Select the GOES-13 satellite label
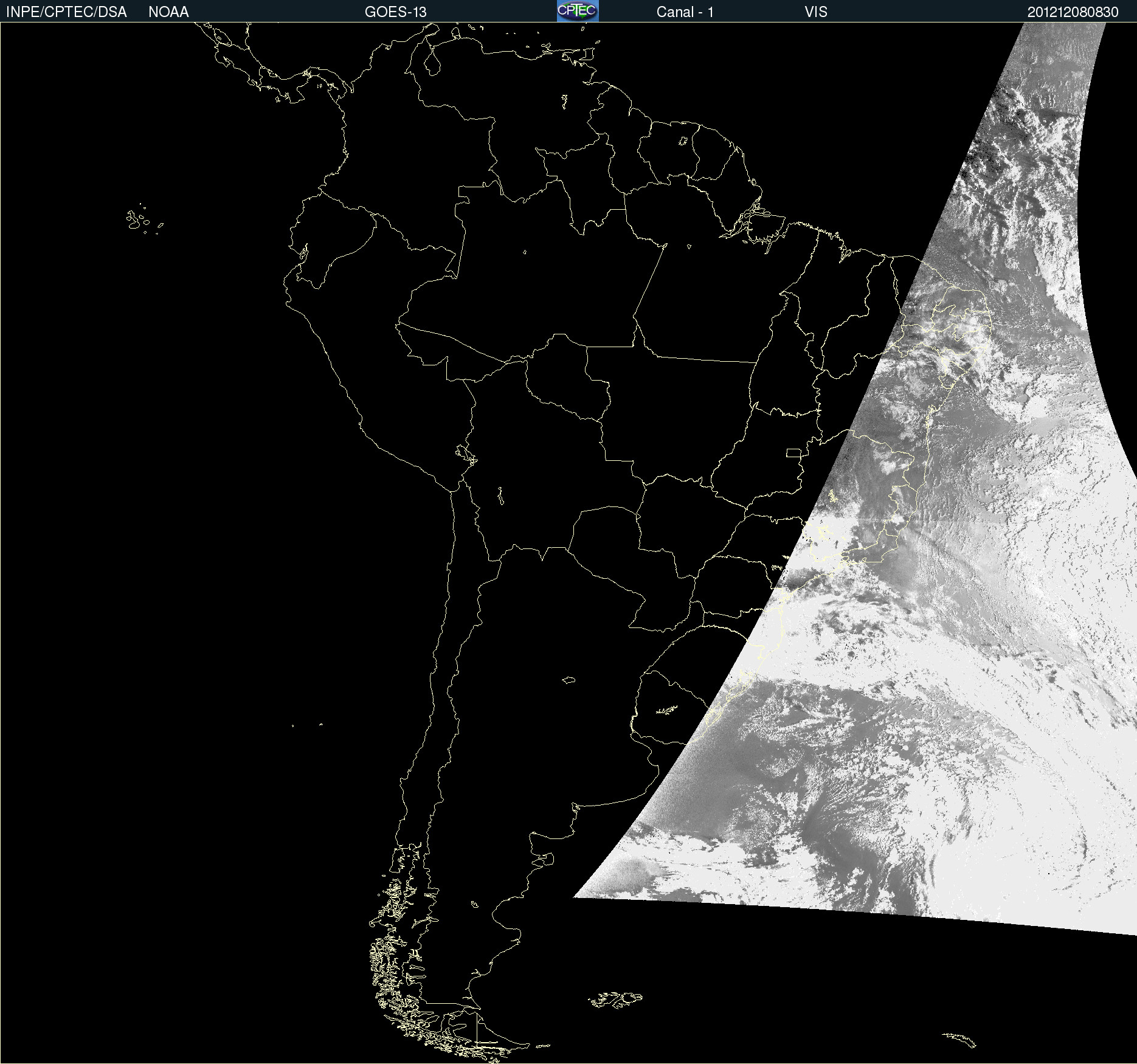 (x=395, y=12)
